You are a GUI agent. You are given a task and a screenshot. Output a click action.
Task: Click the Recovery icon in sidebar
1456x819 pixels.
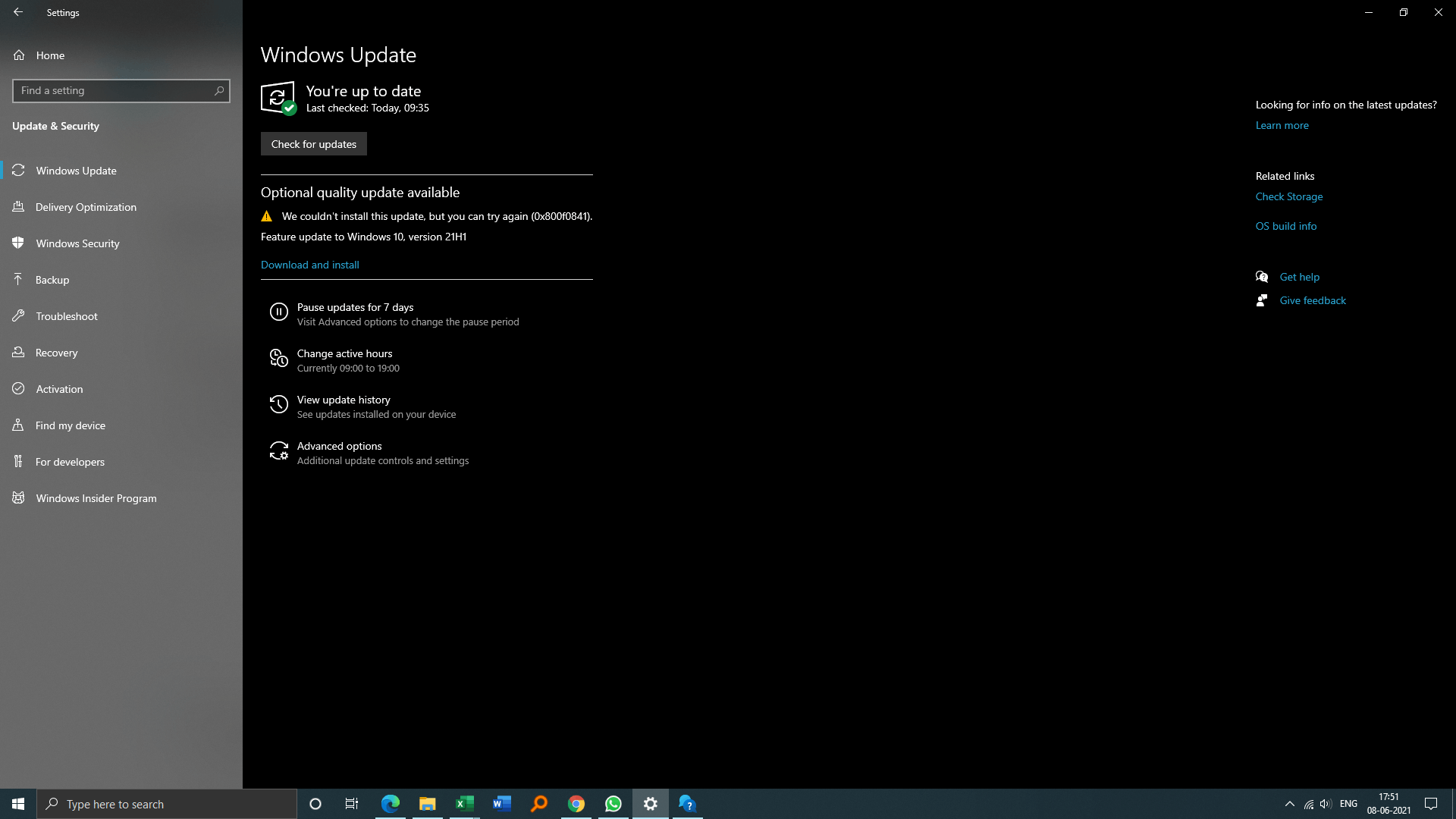pyautogui.click(x=18, y=353)
